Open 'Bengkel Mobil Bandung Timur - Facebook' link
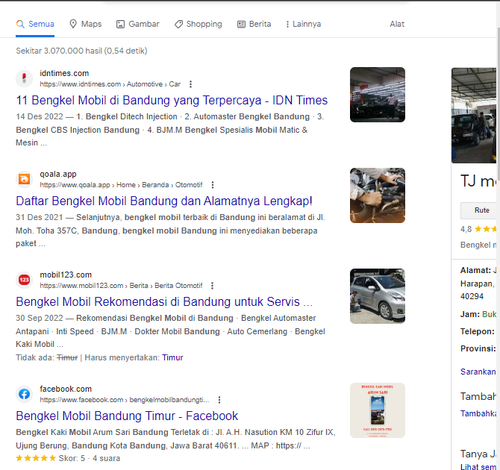The width and height of the screenshot is (500, 470). [127, 416]
